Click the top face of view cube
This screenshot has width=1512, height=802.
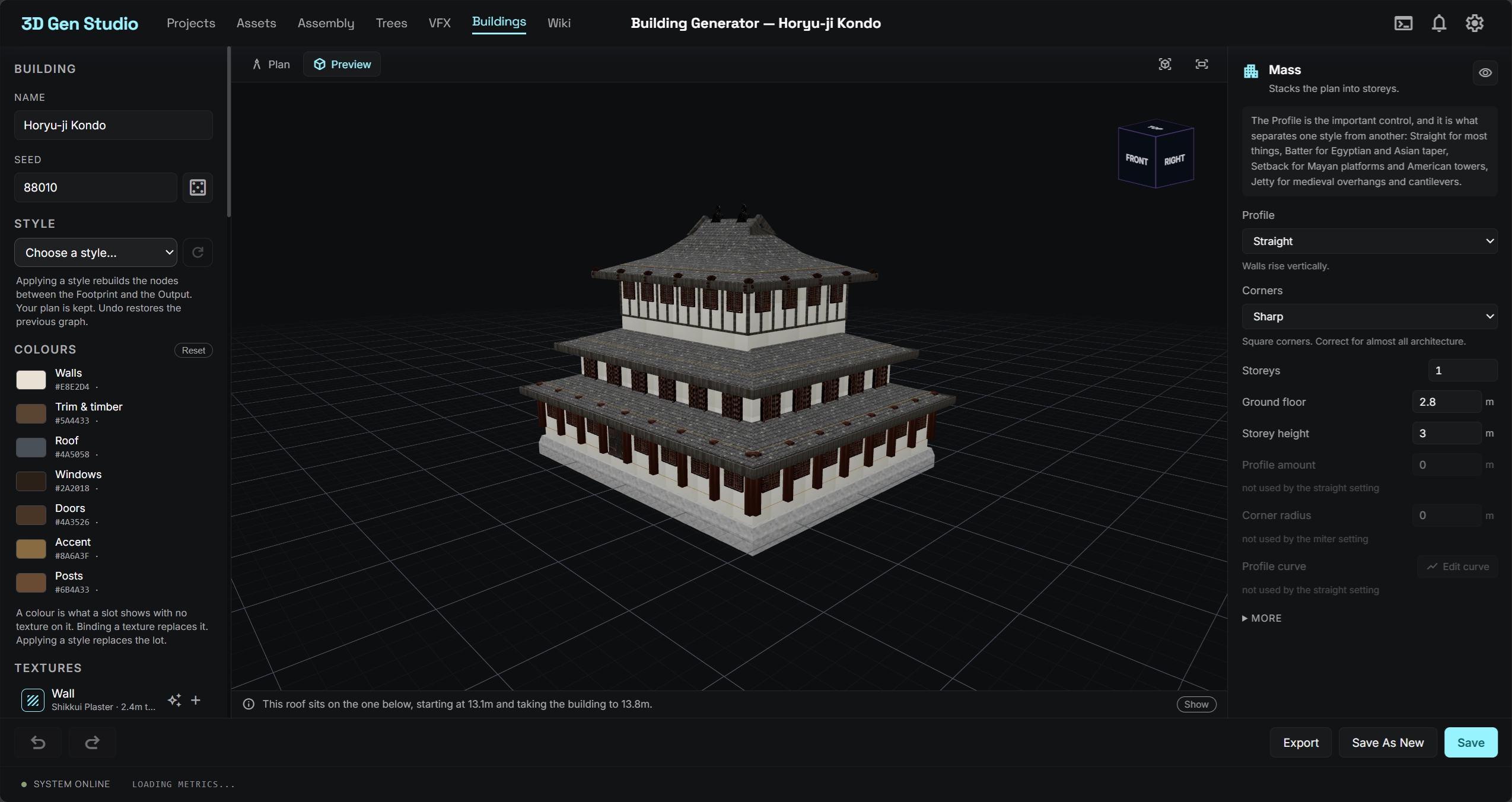pos(1156,128)
